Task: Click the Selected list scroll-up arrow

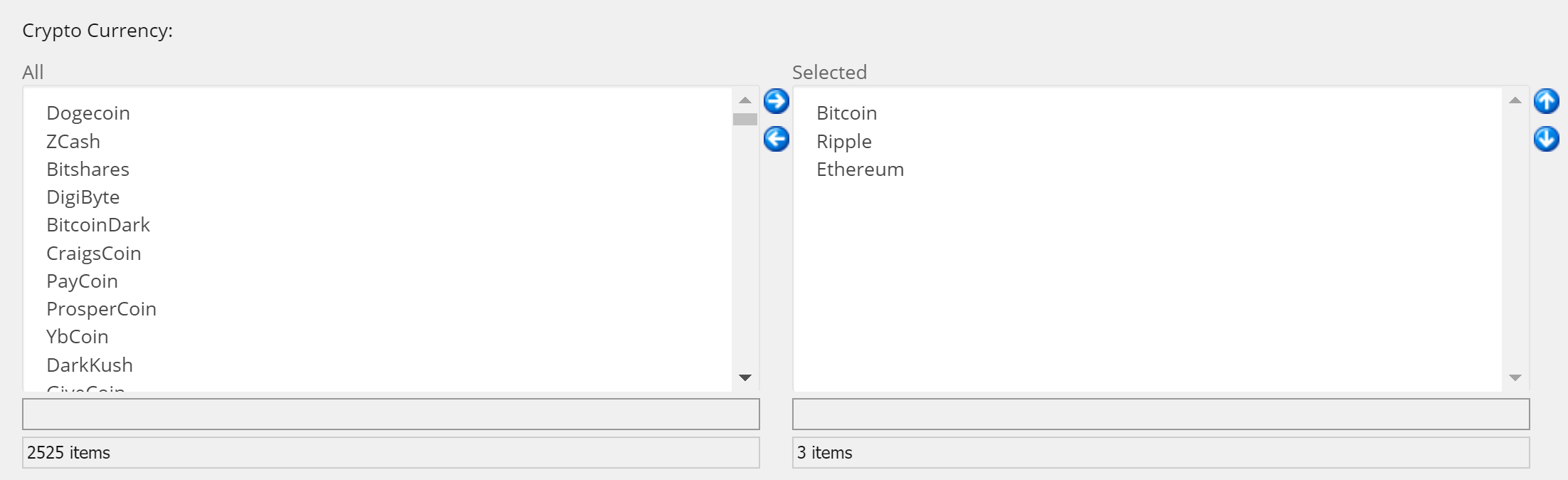Action: point(1515,100)
